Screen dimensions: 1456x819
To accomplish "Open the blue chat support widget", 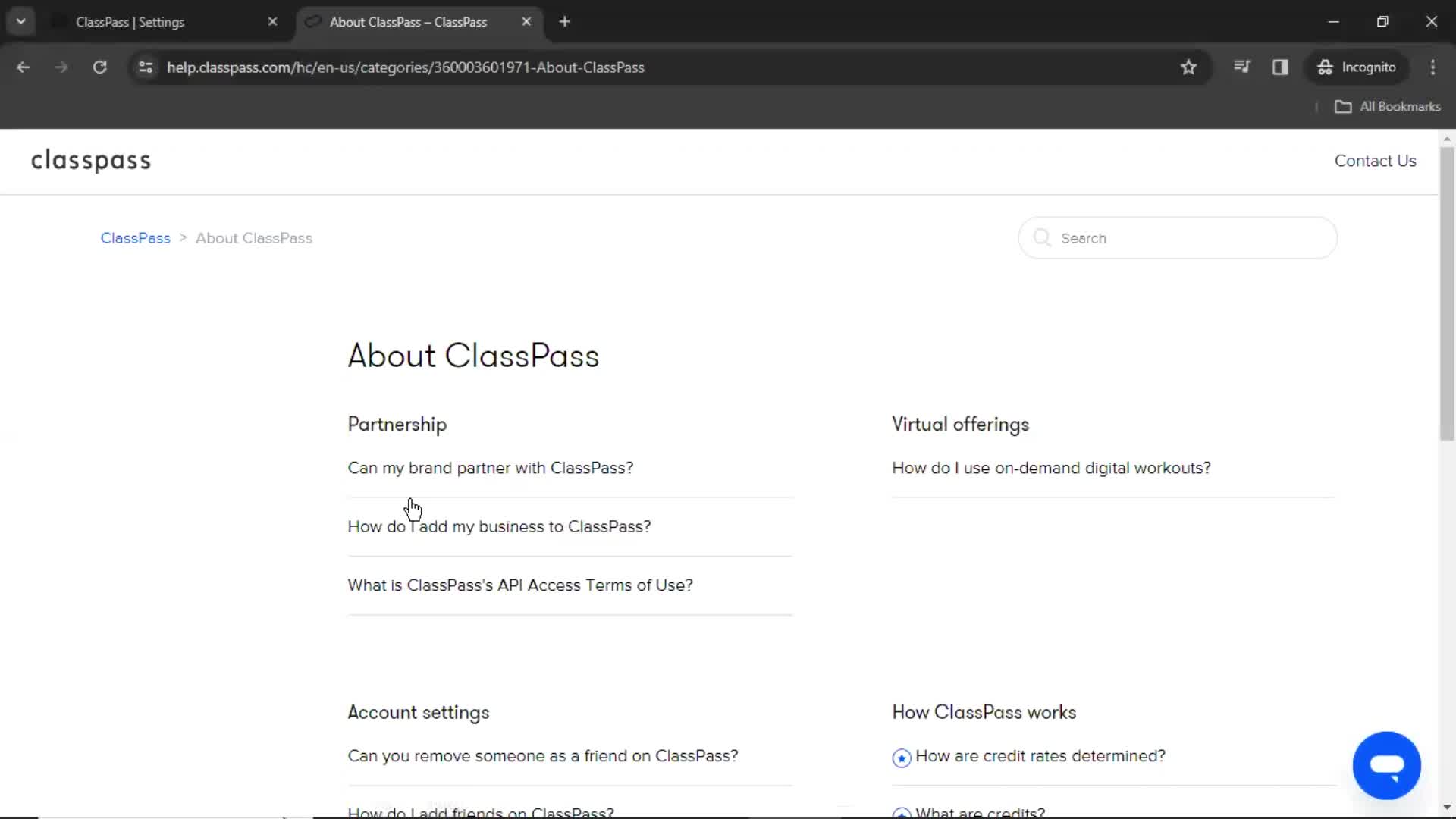I will point(1386,765).
